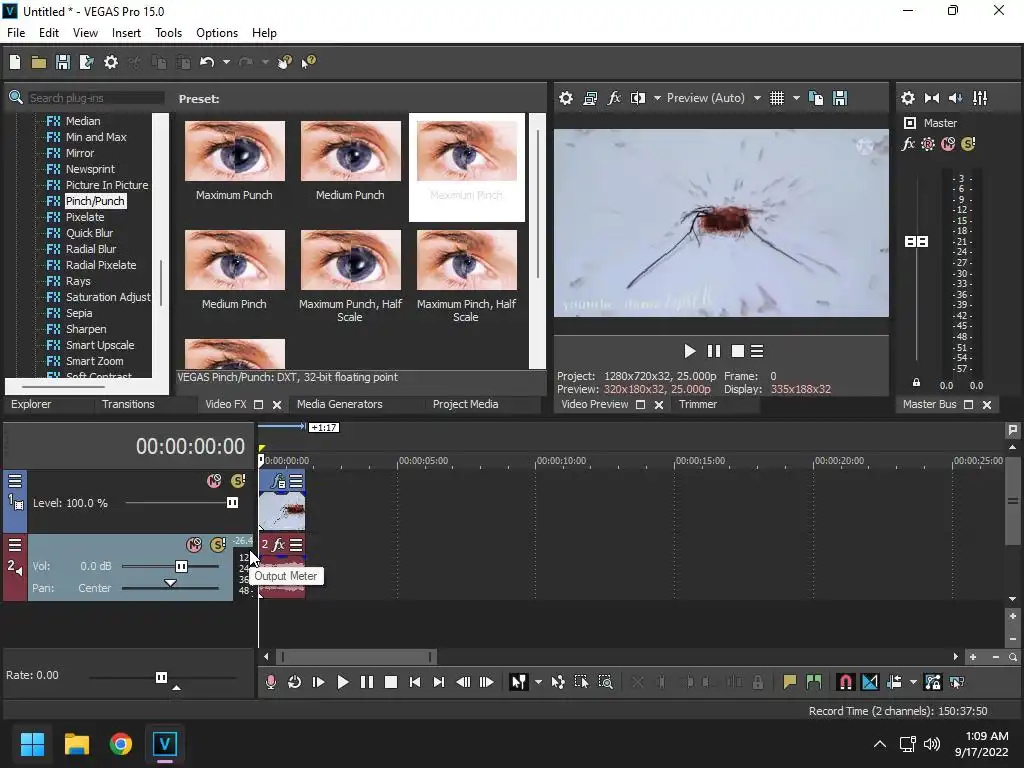1024x768 pixels.
Task: Click the Insert Region icon in the bottom toolbar
Action: 814,682
